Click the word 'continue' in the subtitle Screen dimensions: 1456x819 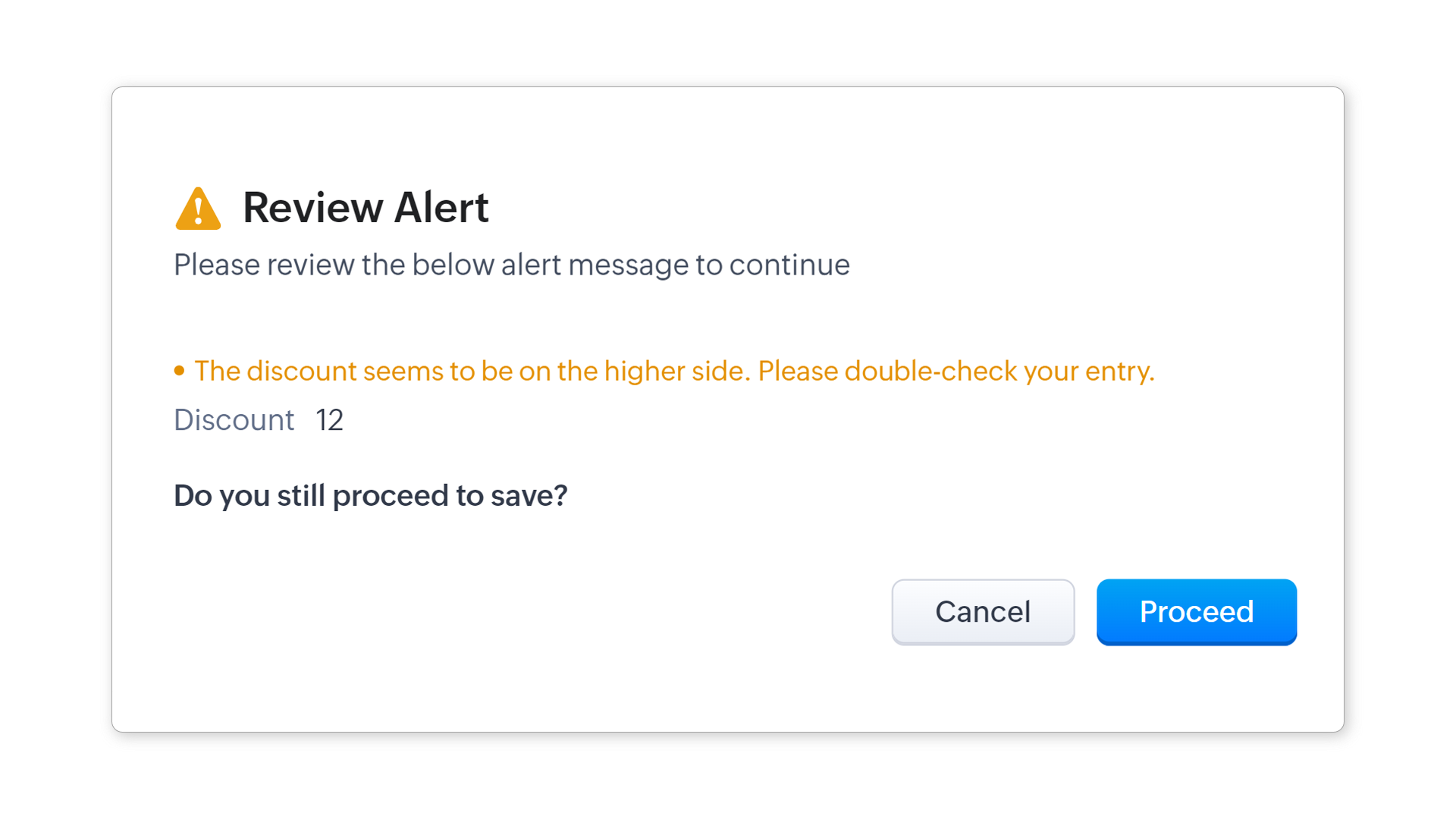click(789, 265)
